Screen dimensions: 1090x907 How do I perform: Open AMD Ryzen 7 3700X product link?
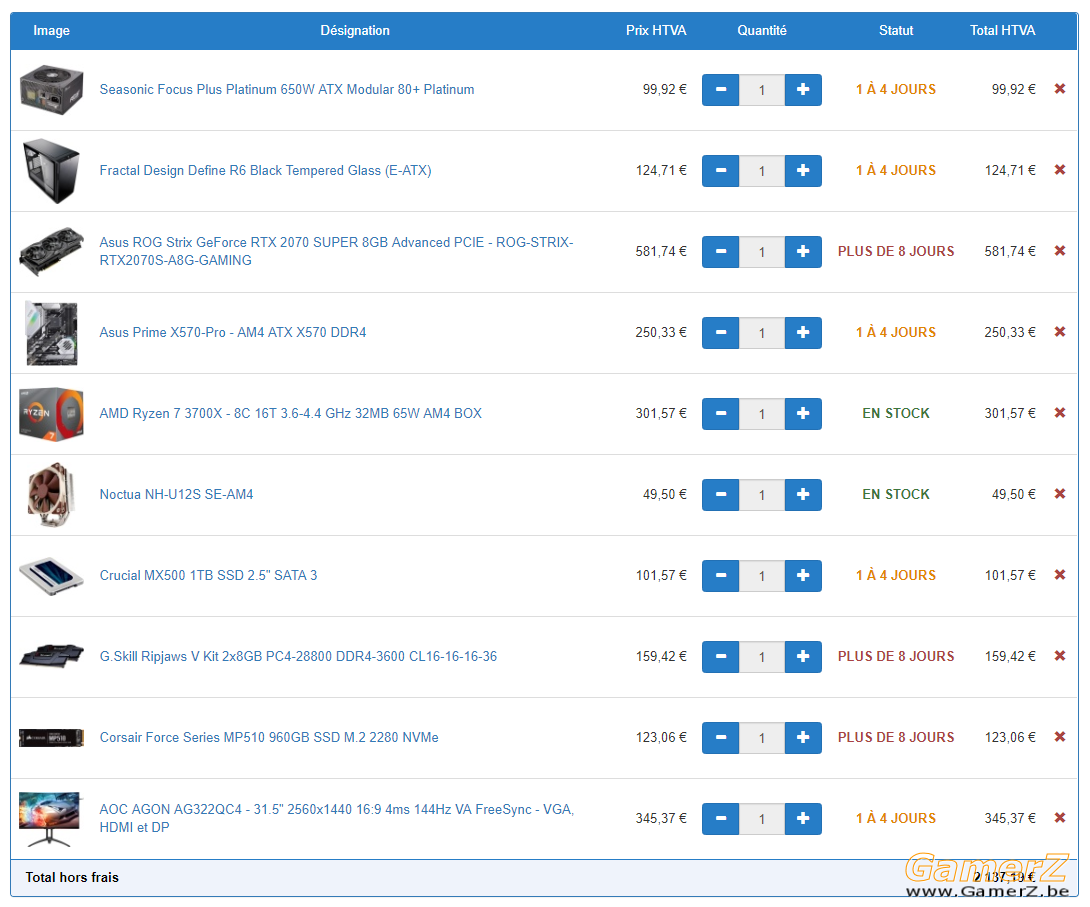click(290, 414)
